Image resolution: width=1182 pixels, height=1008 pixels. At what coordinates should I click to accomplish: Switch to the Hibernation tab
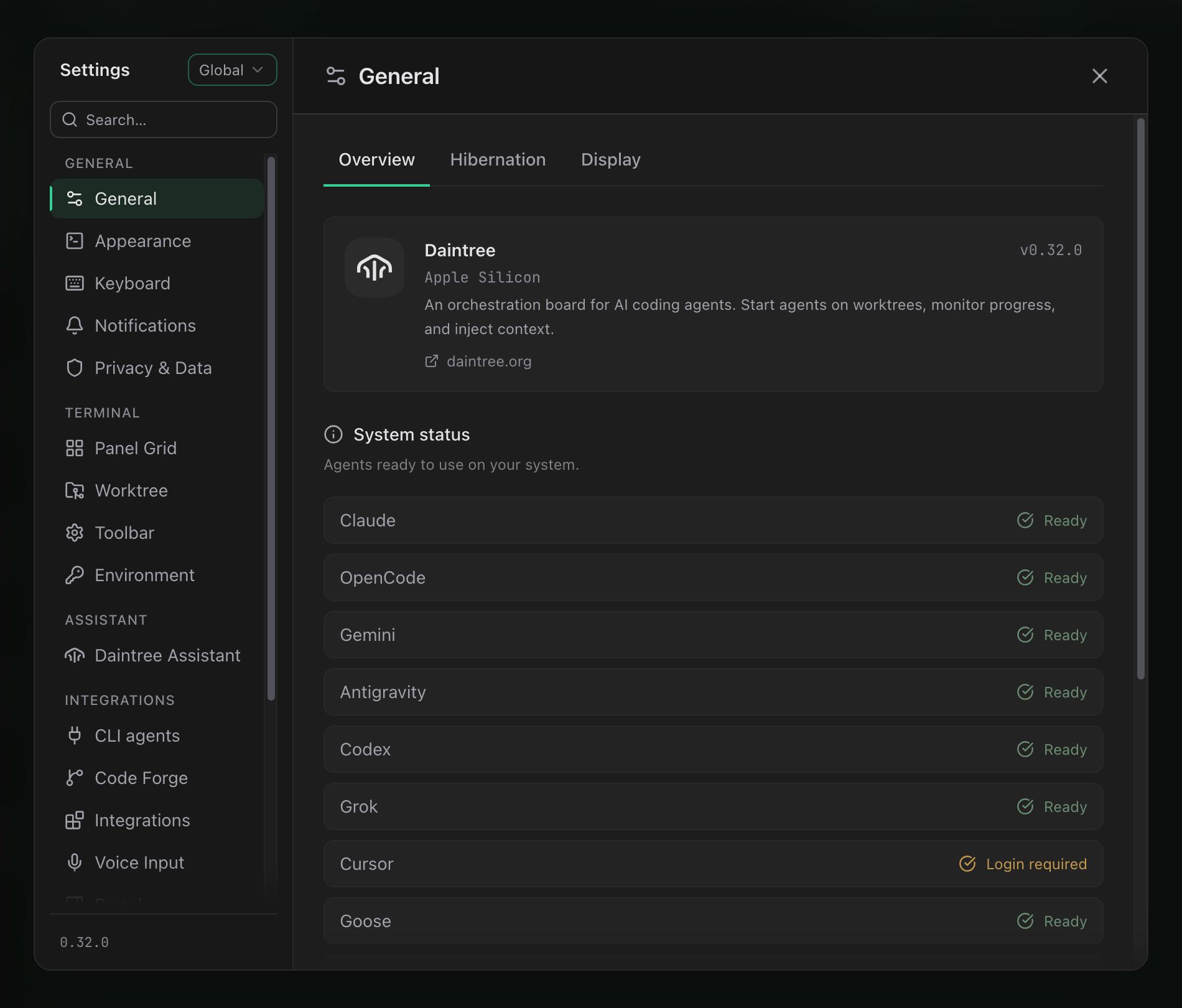[498, 160]
